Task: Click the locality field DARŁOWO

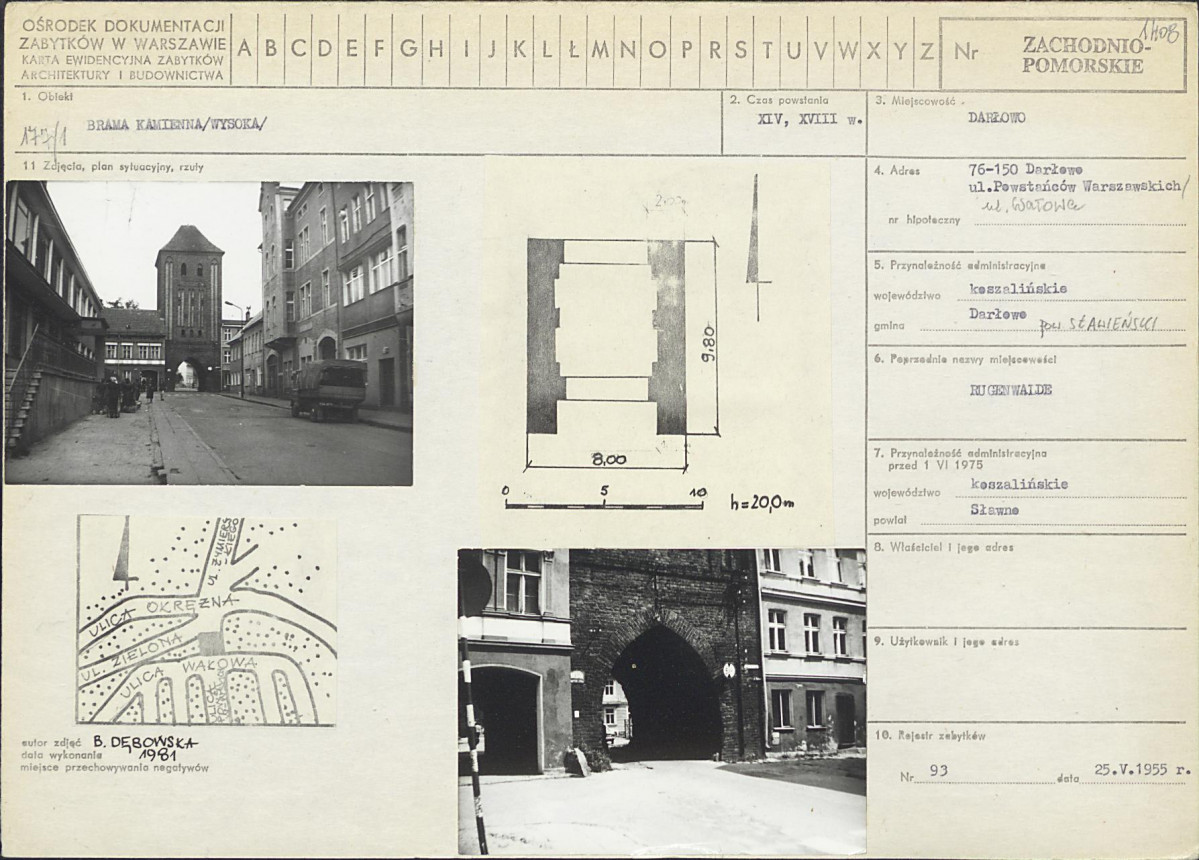Action: (996, 117)
